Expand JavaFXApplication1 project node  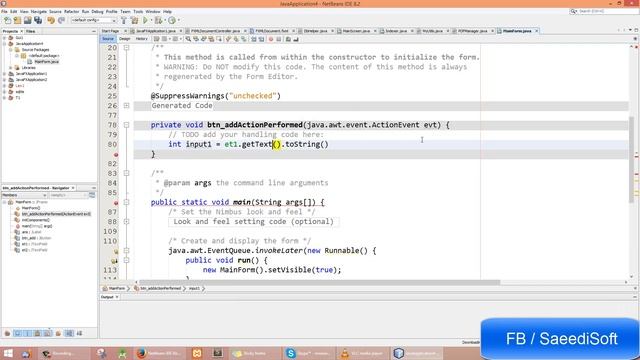coord(4,74)
